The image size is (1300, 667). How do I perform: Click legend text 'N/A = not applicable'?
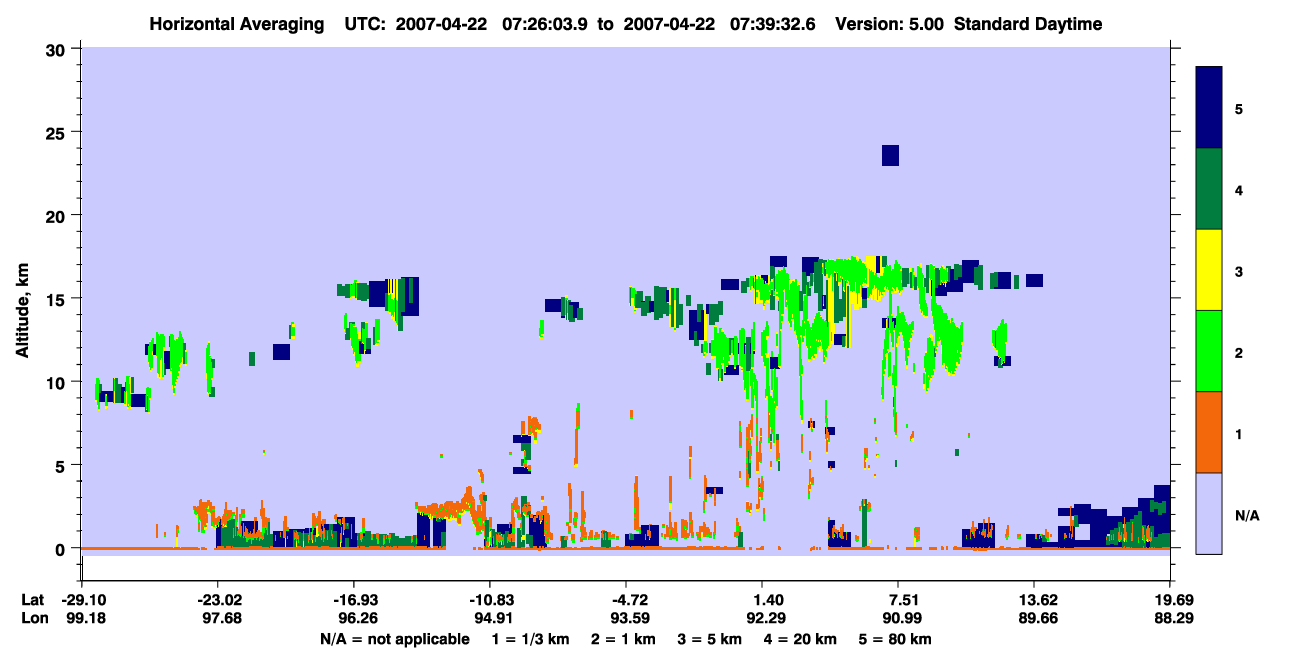pos(394,639)
